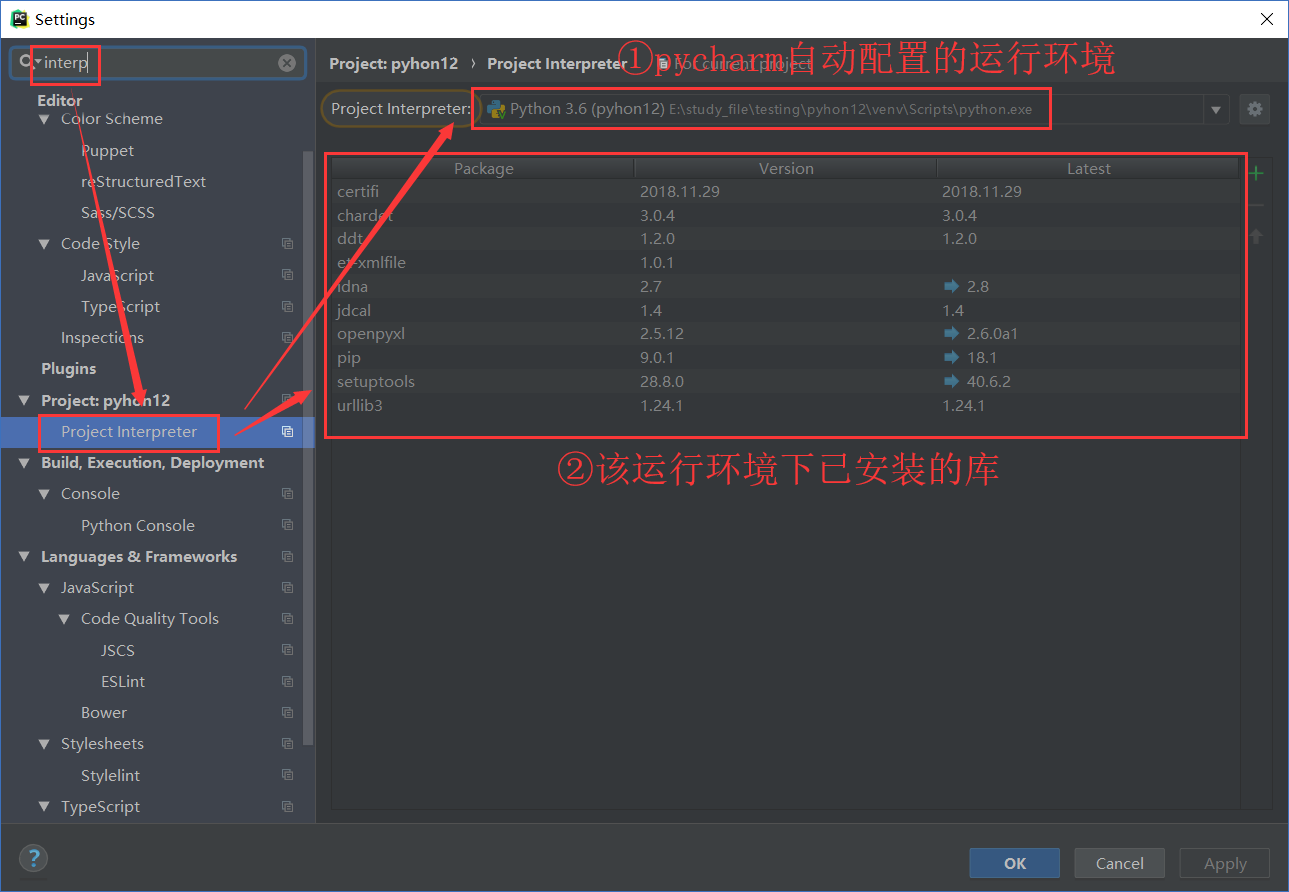Remove the package with the minus icon
The width and height of the screenshot is (1289, 892).
pyautogui.click(x=1256, y=205)
